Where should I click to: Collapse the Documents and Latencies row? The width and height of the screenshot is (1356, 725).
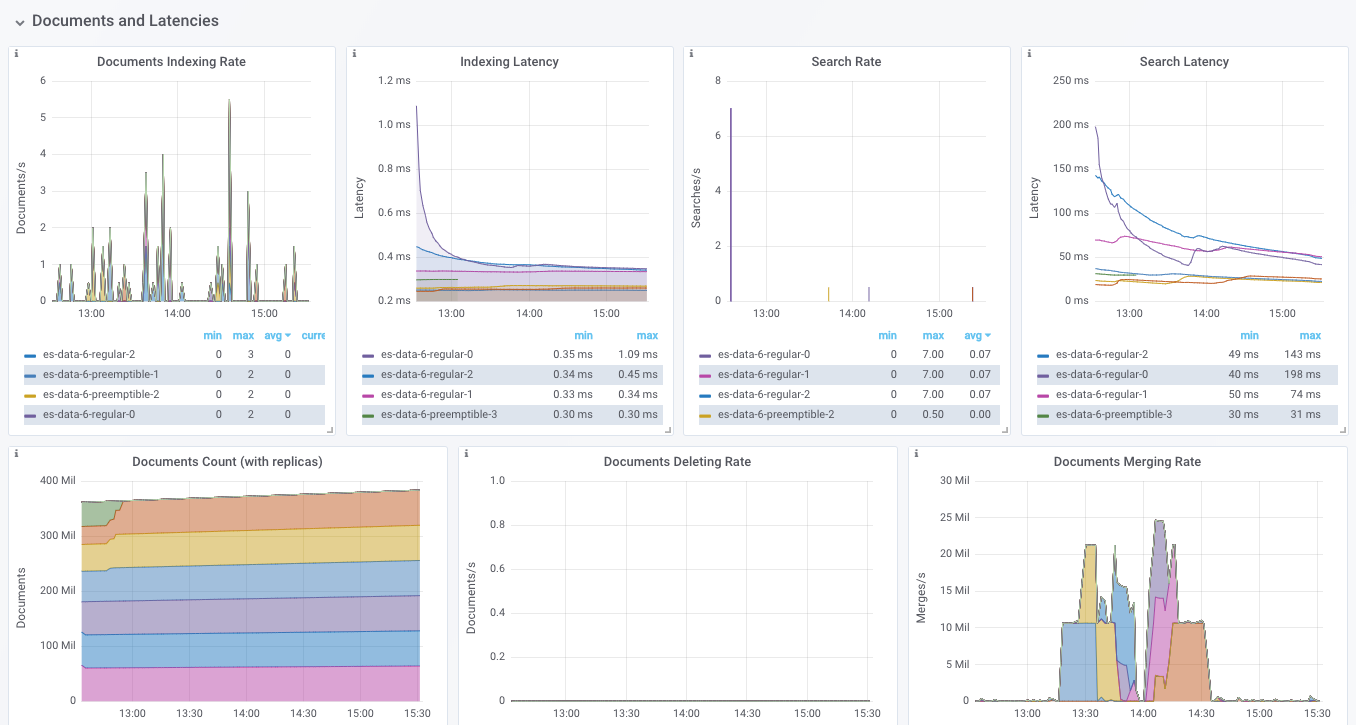point(19,21)
